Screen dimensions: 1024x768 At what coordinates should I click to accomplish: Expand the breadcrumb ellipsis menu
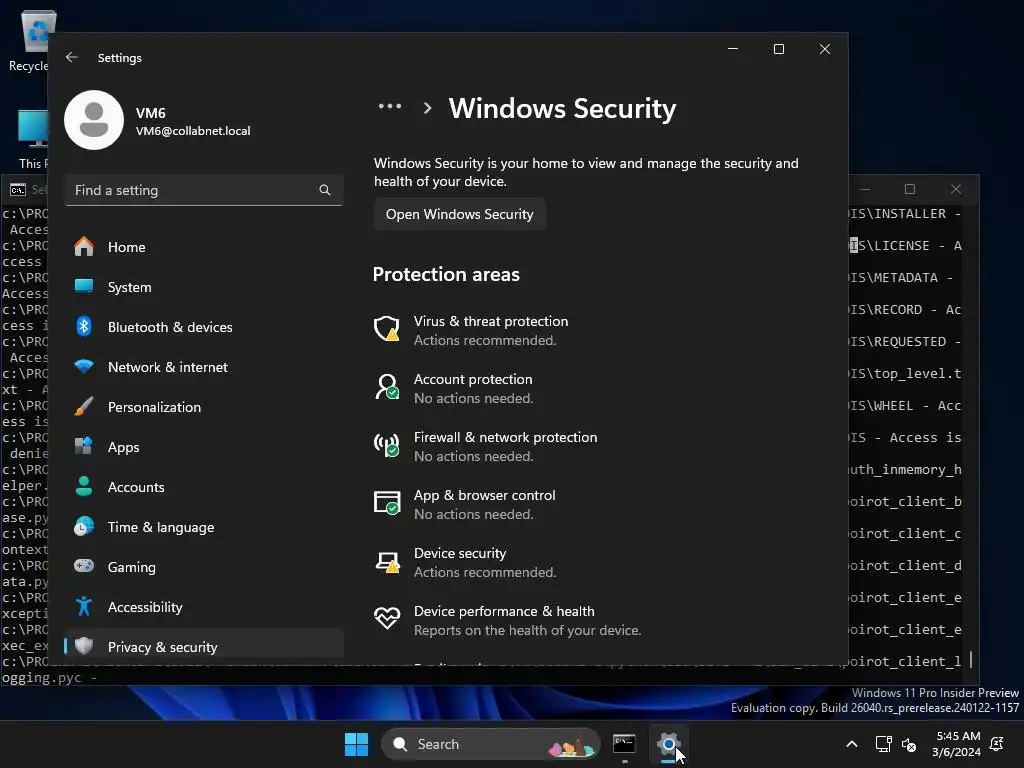pyautogui.click(x=390, y=106)
